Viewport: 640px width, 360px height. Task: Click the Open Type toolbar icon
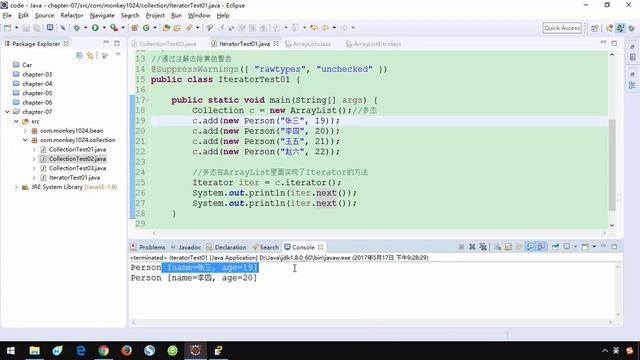point(166,28)
